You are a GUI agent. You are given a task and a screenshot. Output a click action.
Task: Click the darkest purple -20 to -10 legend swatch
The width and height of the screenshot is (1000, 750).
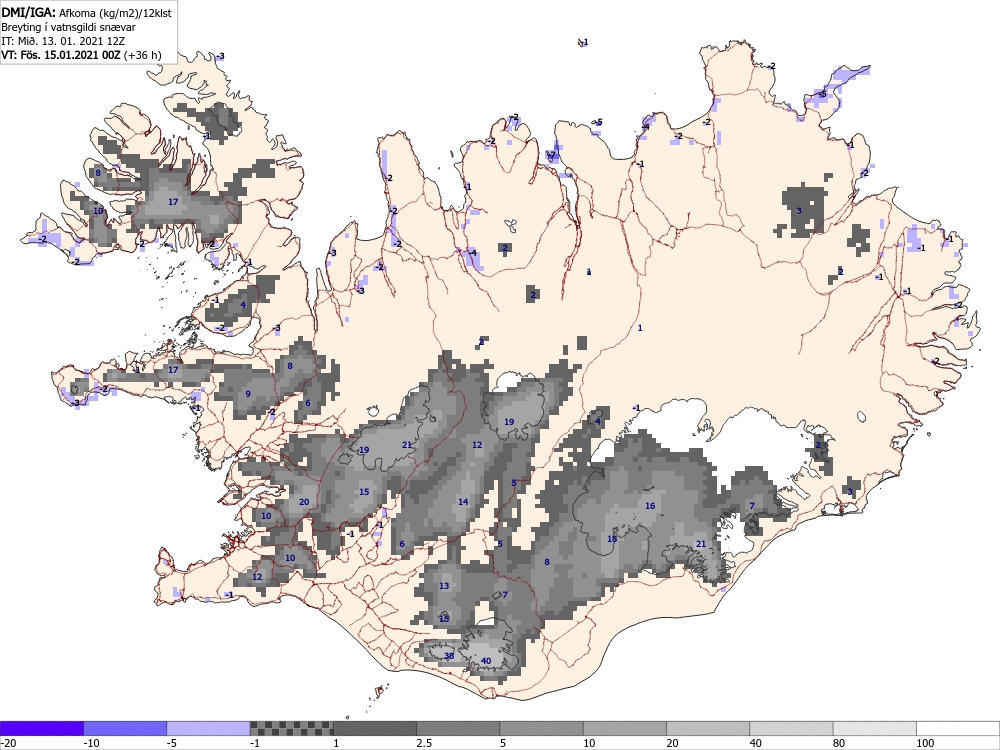[x=42, y=728]
